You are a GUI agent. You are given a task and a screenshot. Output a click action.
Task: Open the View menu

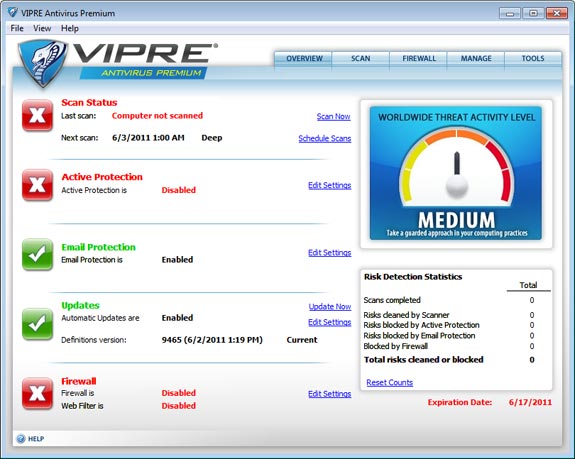[42, 28]
